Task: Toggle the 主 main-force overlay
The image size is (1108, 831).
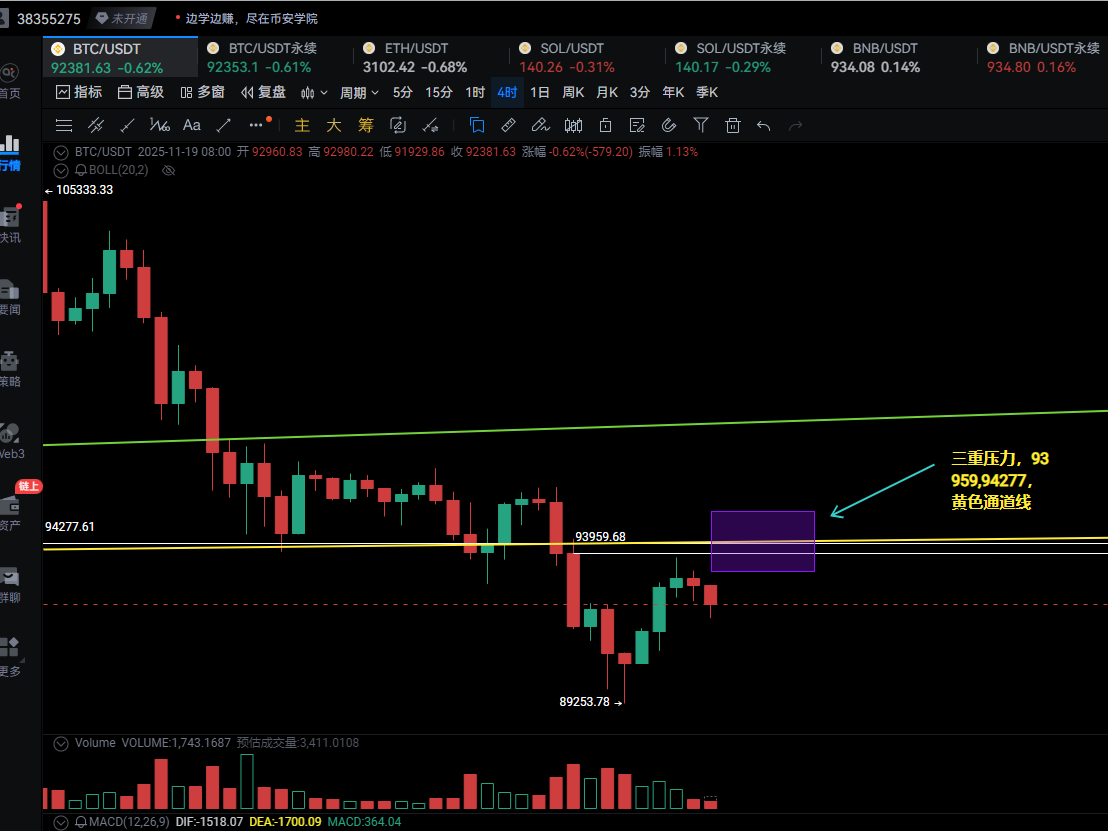Action: pyautogui.click(x=302, y=125)
